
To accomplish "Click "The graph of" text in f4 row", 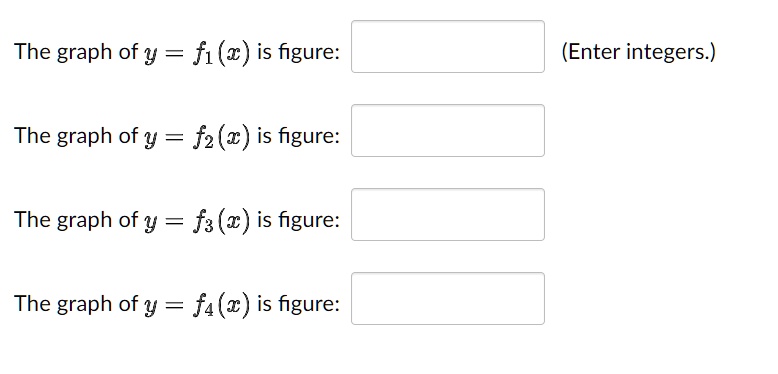I will (76, 304).
